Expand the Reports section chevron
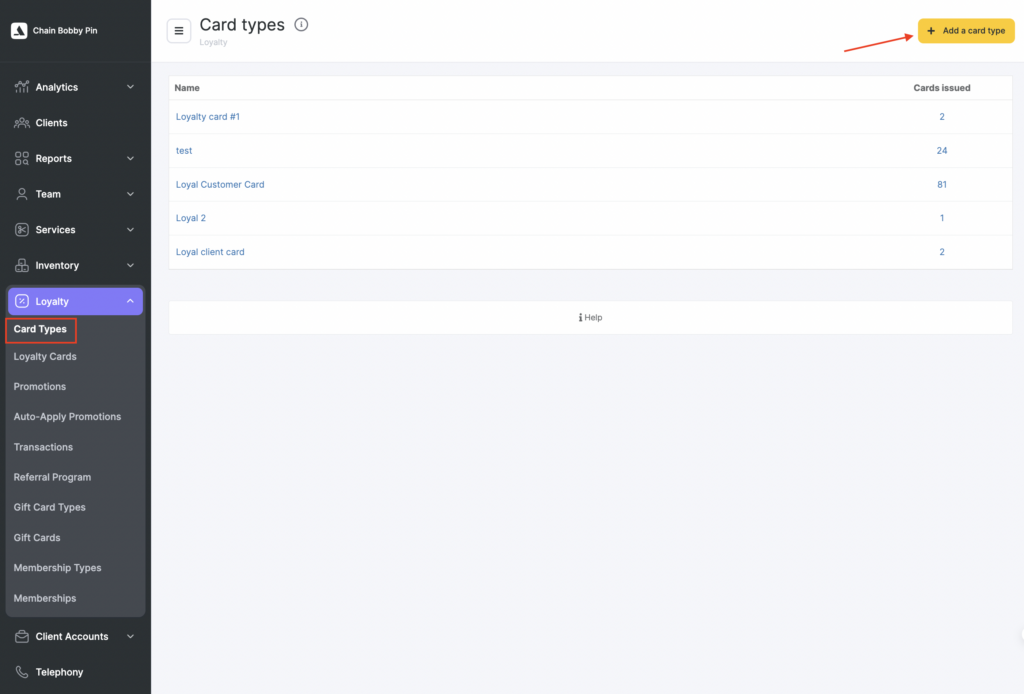The image size is (1024, 694). point(130,158)
